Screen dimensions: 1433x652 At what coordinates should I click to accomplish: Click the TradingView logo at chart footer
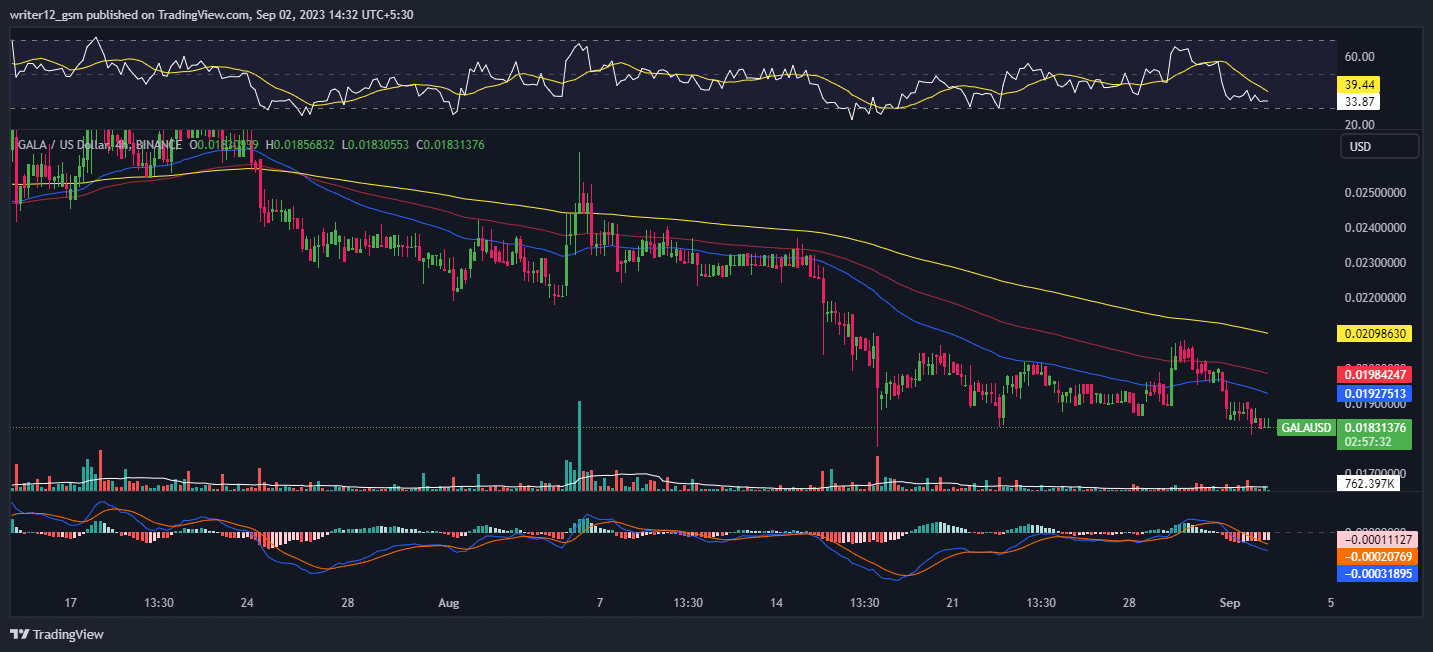coord(57,634)
